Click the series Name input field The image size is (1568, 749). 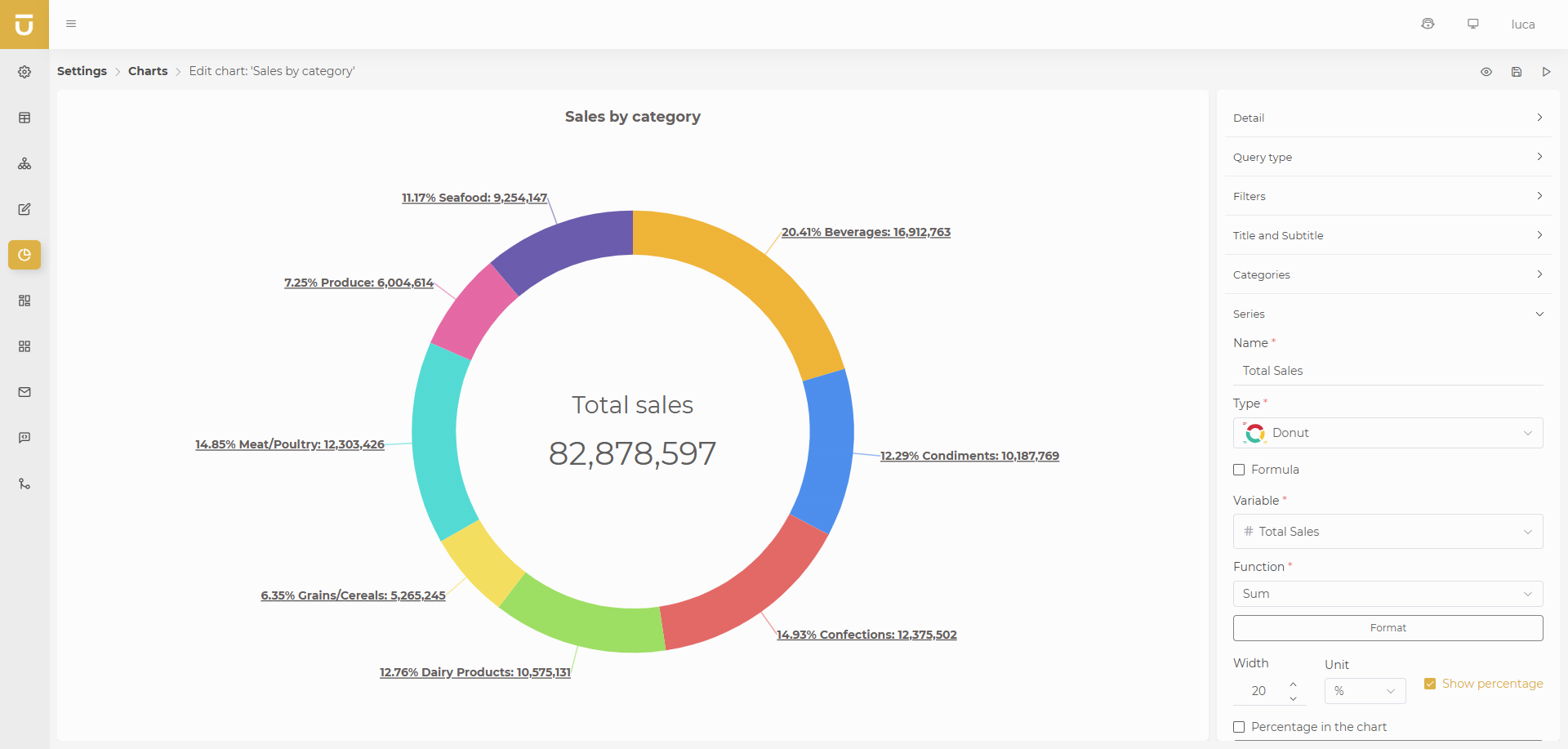coord(1388,371)
